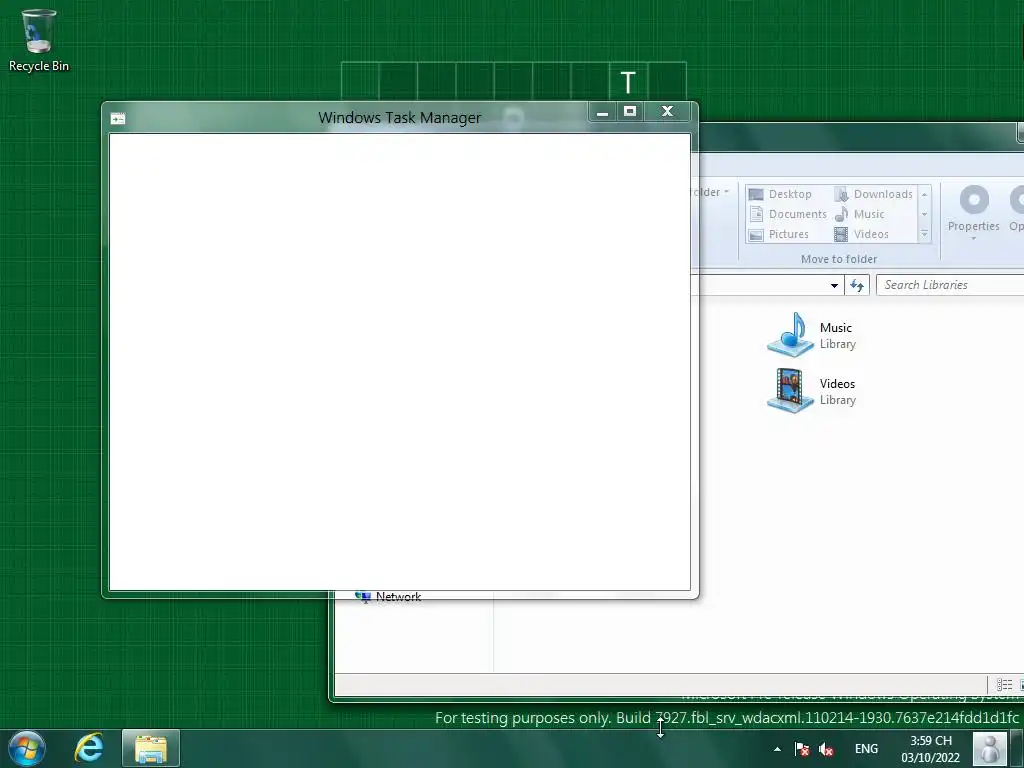Choose Music in Move to folder gallery
The image size is (1024, 768).
859,214
